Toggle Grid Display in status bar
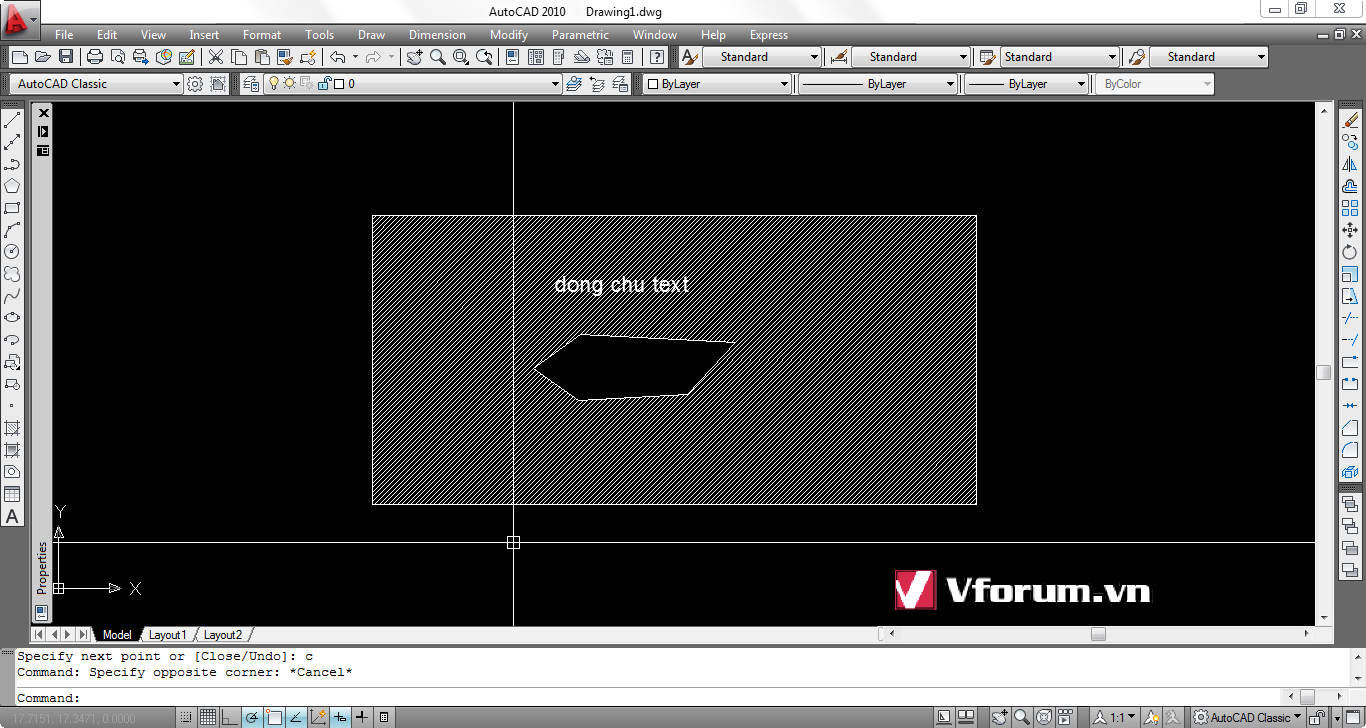Viewport: 1366px width, 728px height. coord(208,717)
